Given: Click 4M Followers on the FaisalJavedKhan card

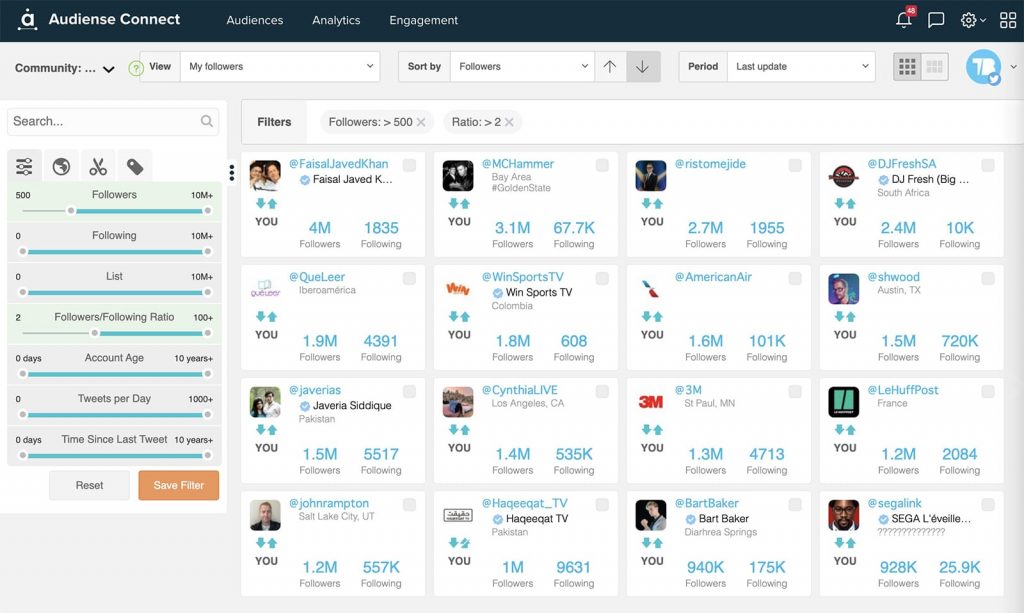Looking at the screenshot, I should pos(320,234).
